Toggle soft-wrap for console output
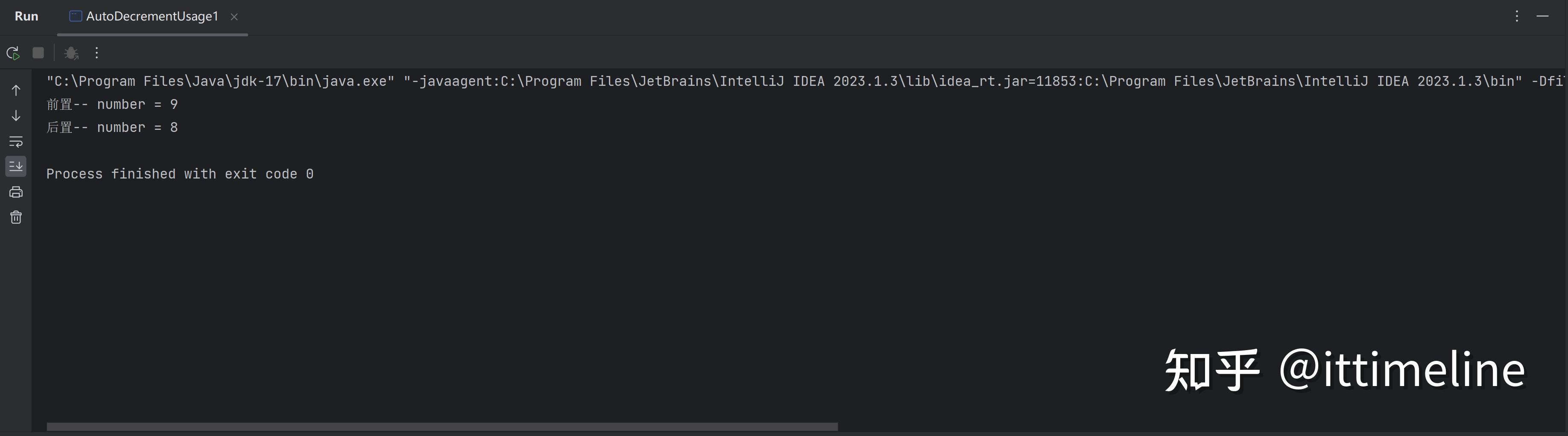The image size is (1568, 436). coord(16,141)
